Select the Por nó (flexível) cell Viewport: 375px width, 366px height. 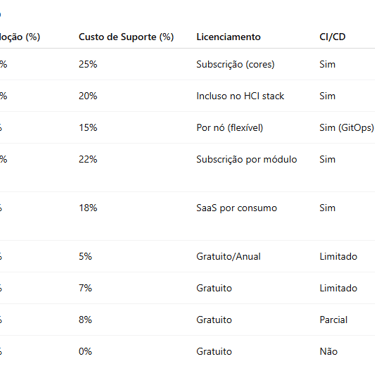(230, 128)
